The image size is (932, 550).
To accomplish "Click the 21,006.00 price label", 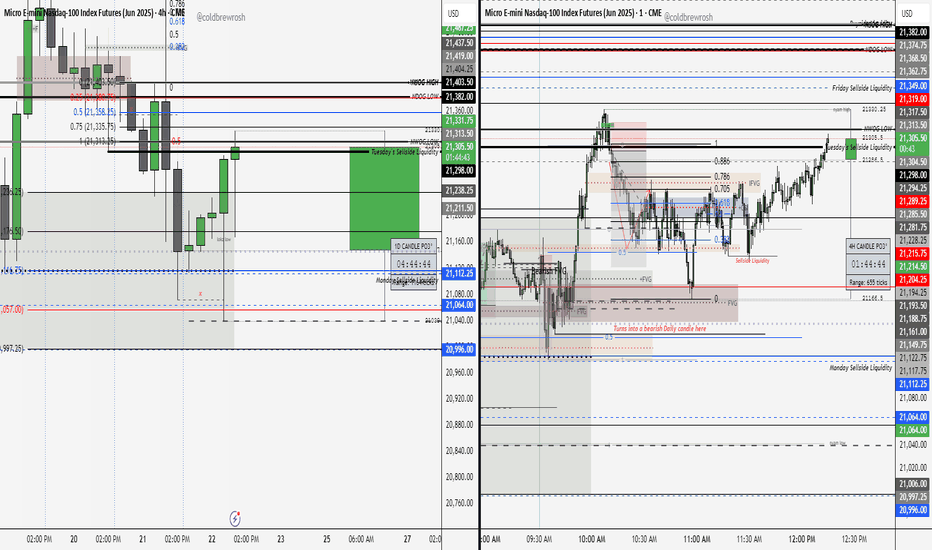I will click(x=913, y=484).
